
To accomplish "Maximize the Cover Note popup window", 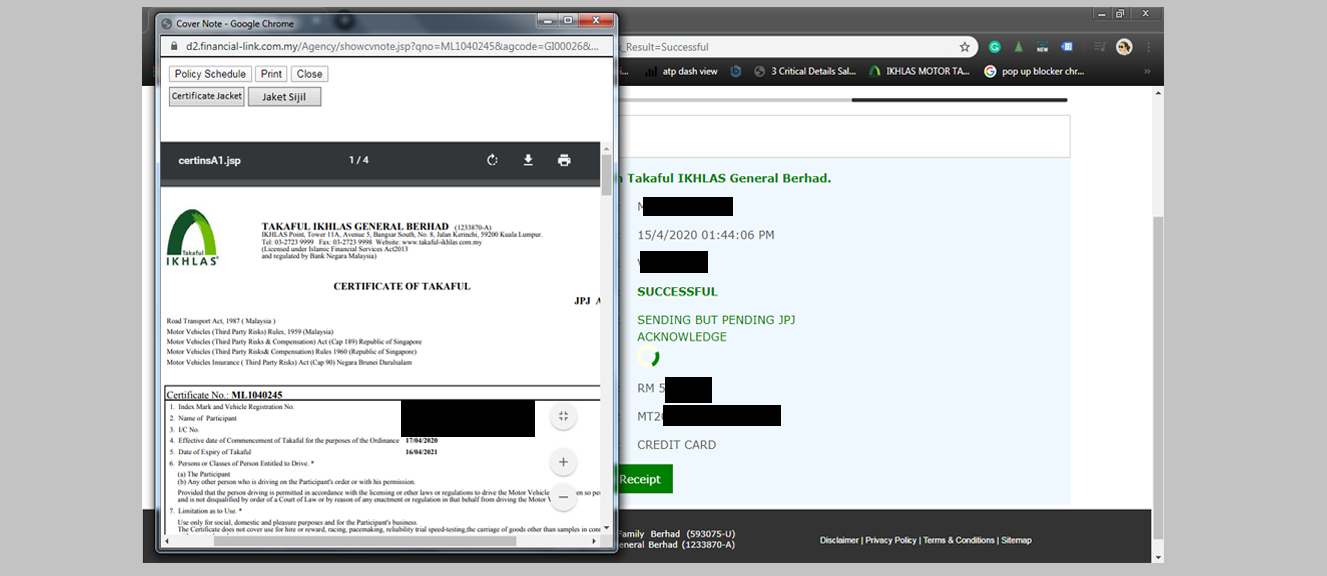I will (x=568, y=20).
